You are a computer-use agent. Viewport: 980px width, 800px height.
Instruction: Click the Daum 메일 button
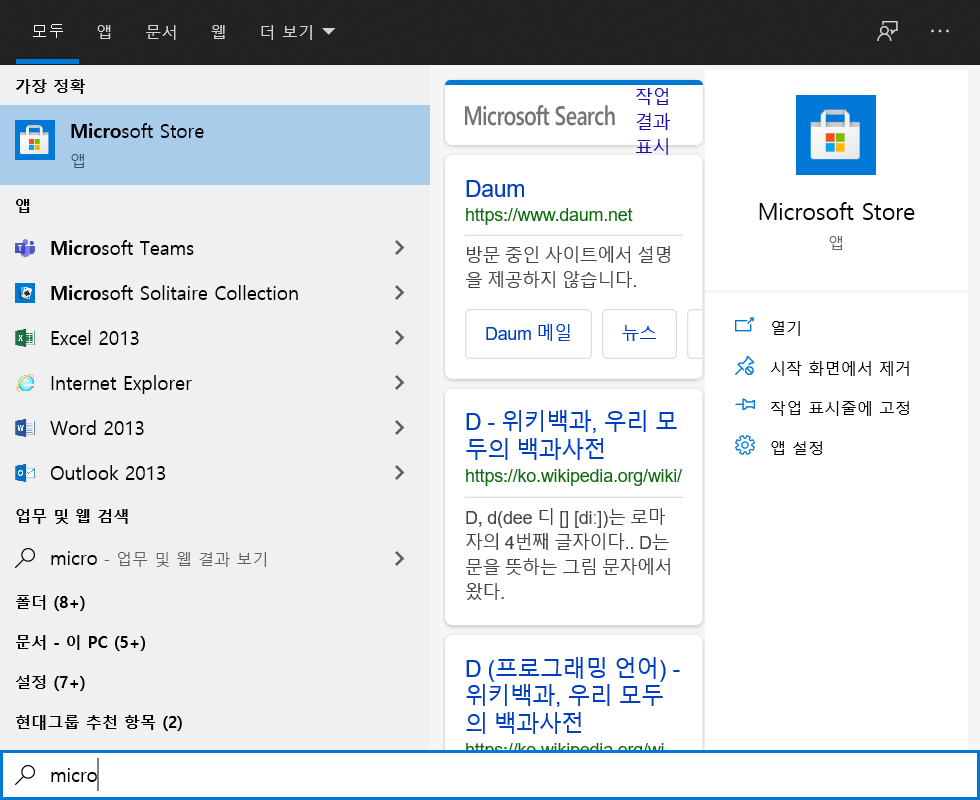coord(528,334)
